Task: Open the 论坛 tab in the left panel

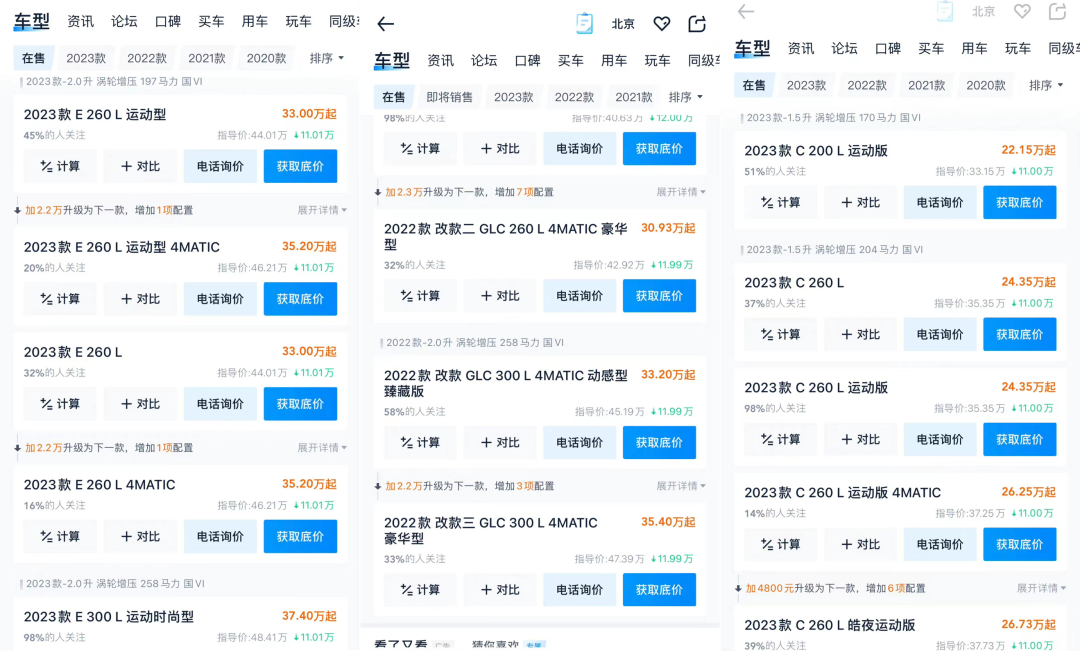Action: tap(124, 21)
